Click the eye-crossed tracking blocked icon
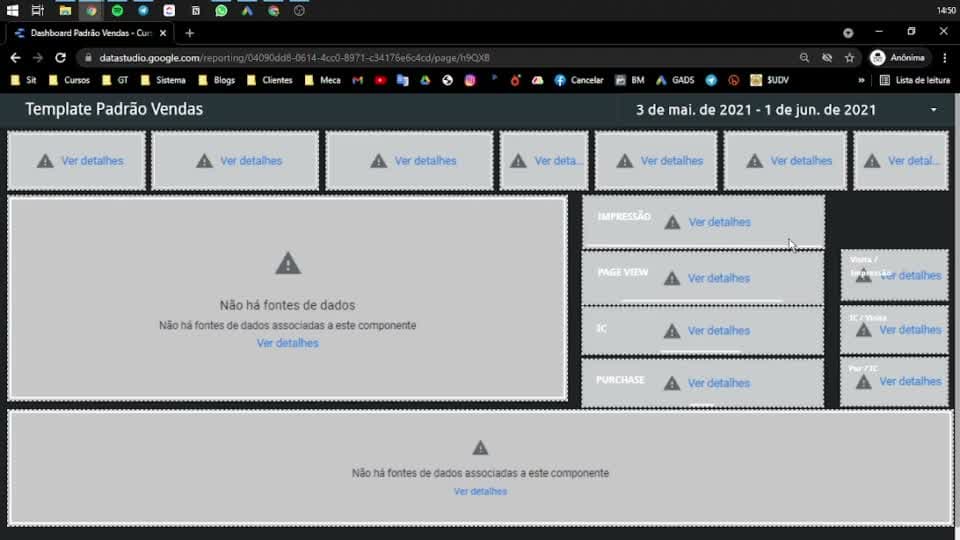 pyautogui.click(x=827, y=58)
